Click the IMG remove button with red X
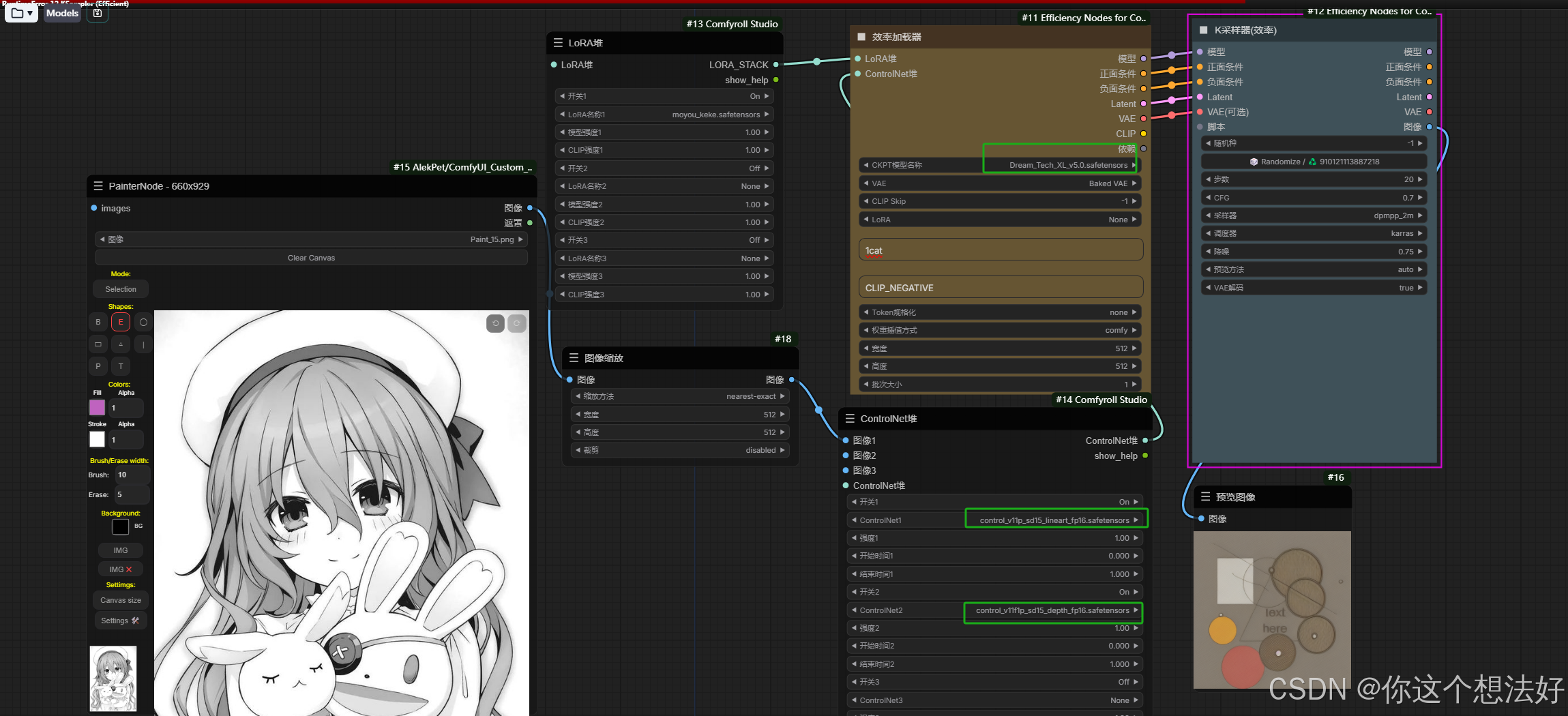This screenshot has height=716, width=1568. pos(121,569)
